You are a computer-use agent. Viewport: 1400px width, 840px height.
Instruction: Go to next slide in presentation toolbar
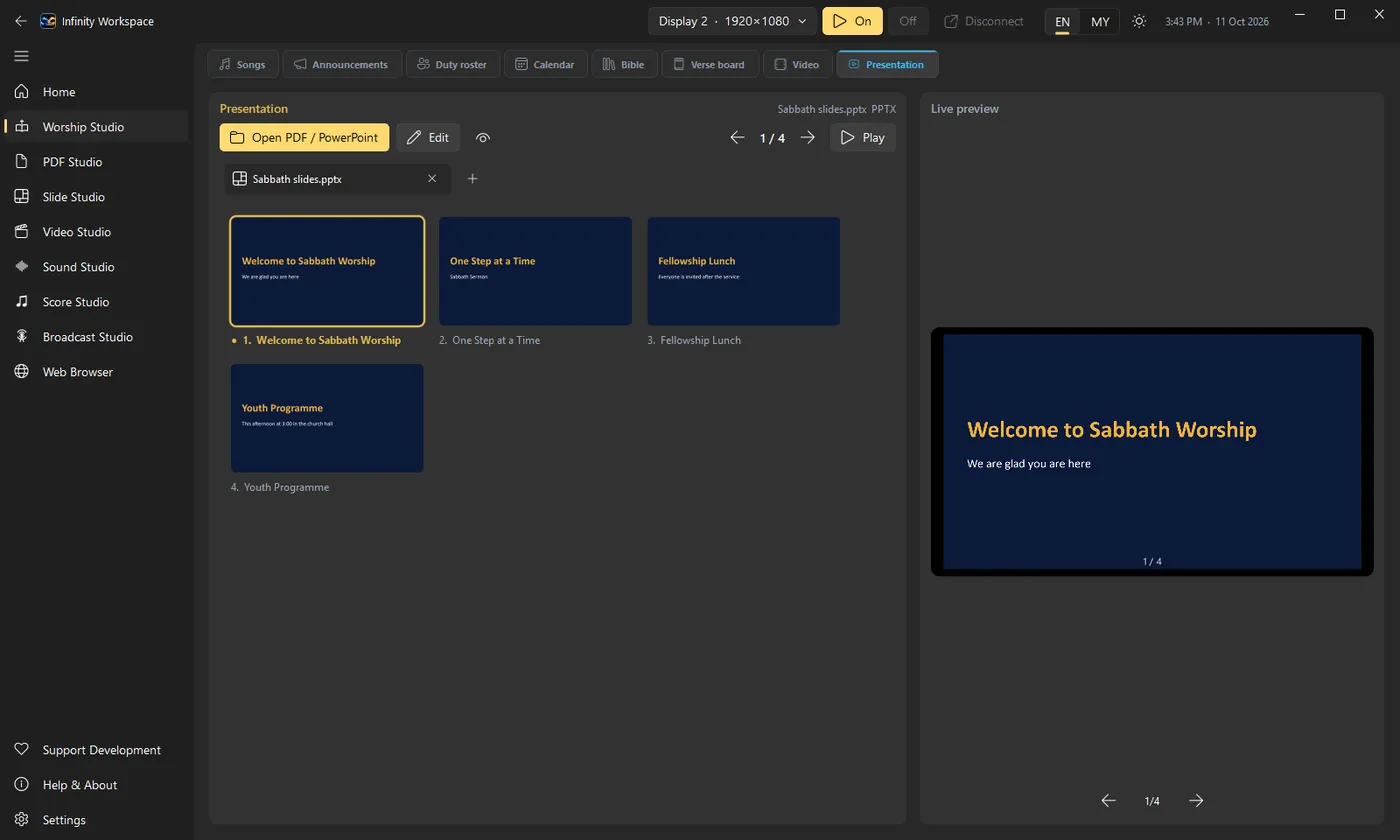pos(808,138)
